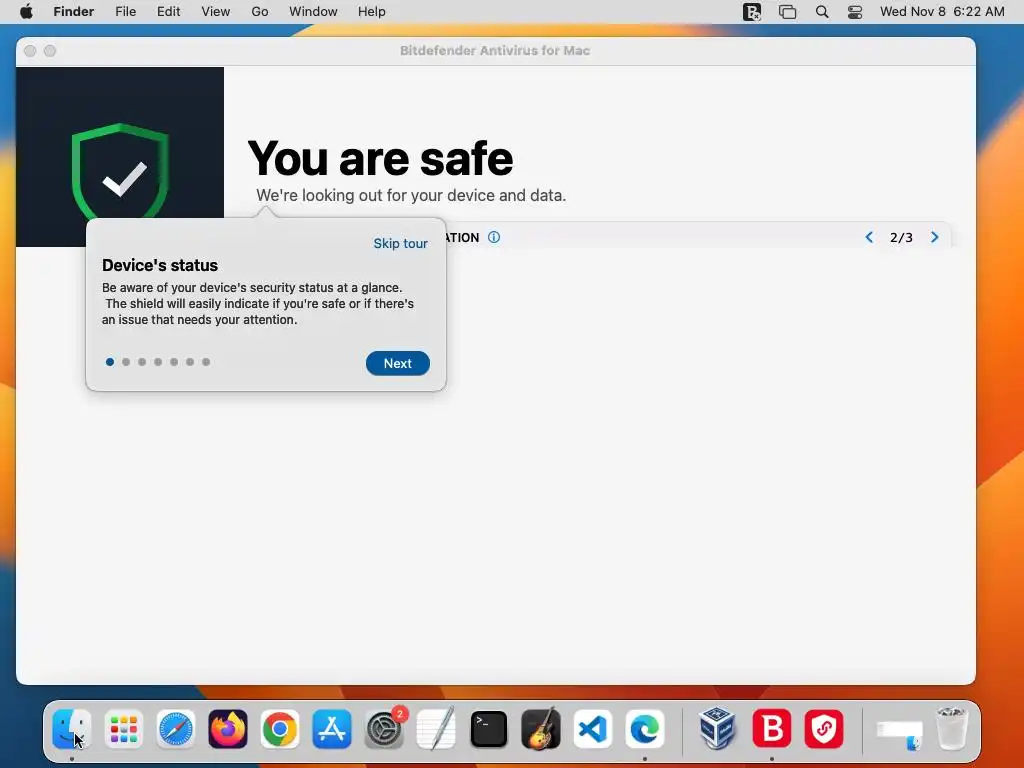Launch Safari from the Dock
This screenshot has height=768, width=1024.
pos(176,729)
